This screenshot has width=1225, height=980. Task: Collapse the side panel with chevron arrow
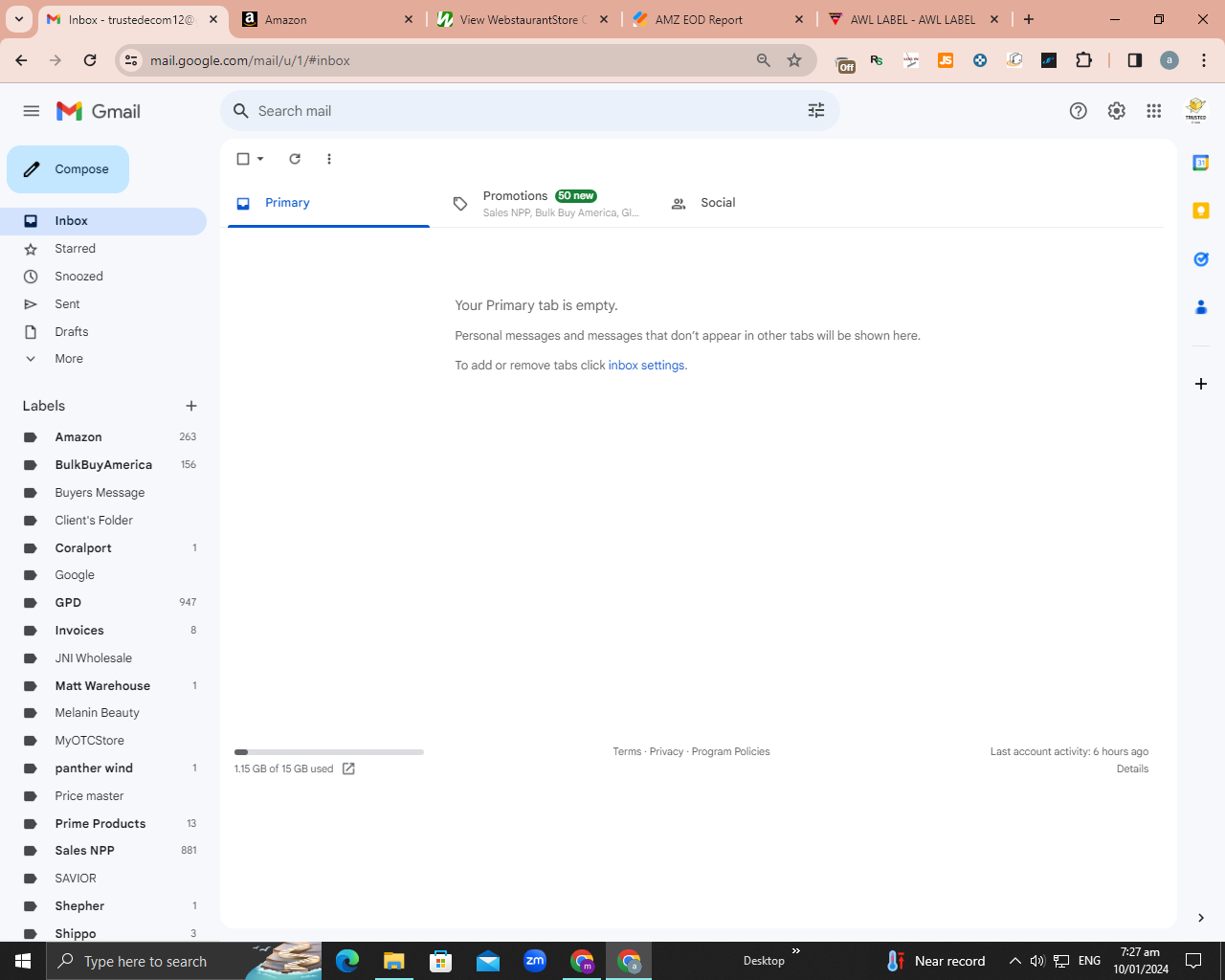1201,918
